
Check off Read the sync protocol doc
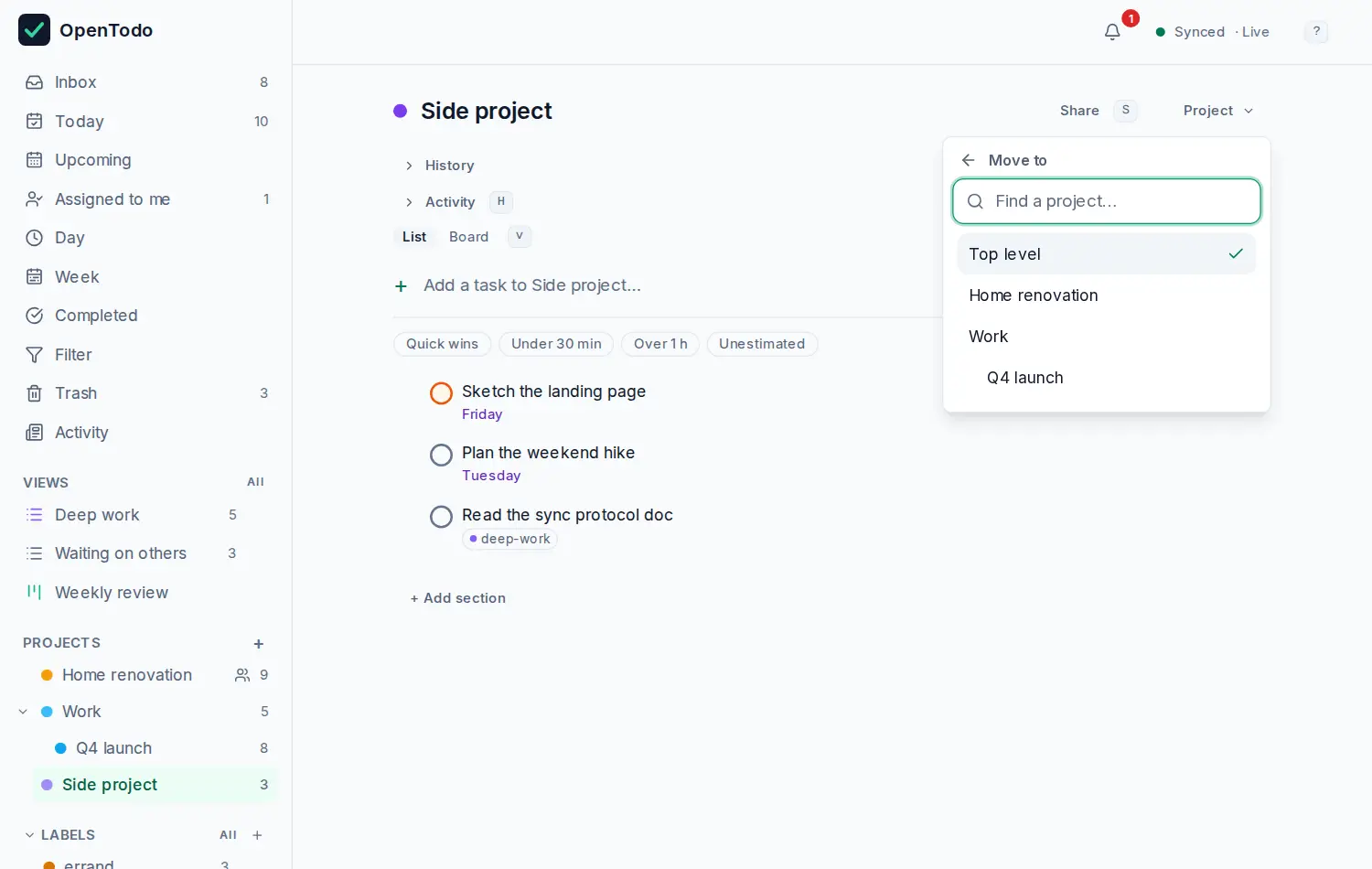441,517
